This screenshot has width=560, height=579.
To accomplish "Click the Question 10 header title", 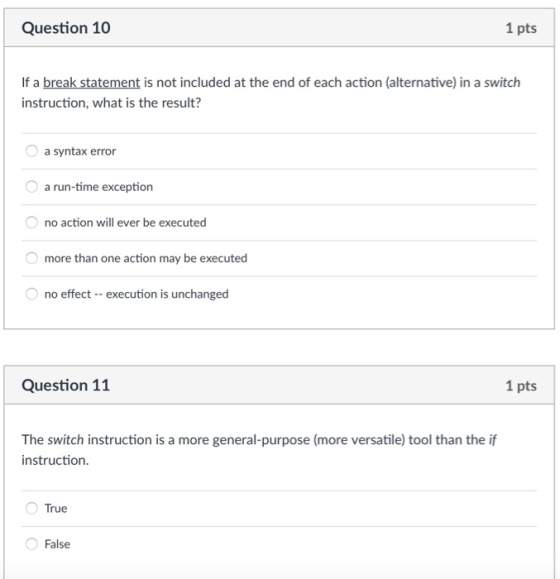I will coord(66,28).
